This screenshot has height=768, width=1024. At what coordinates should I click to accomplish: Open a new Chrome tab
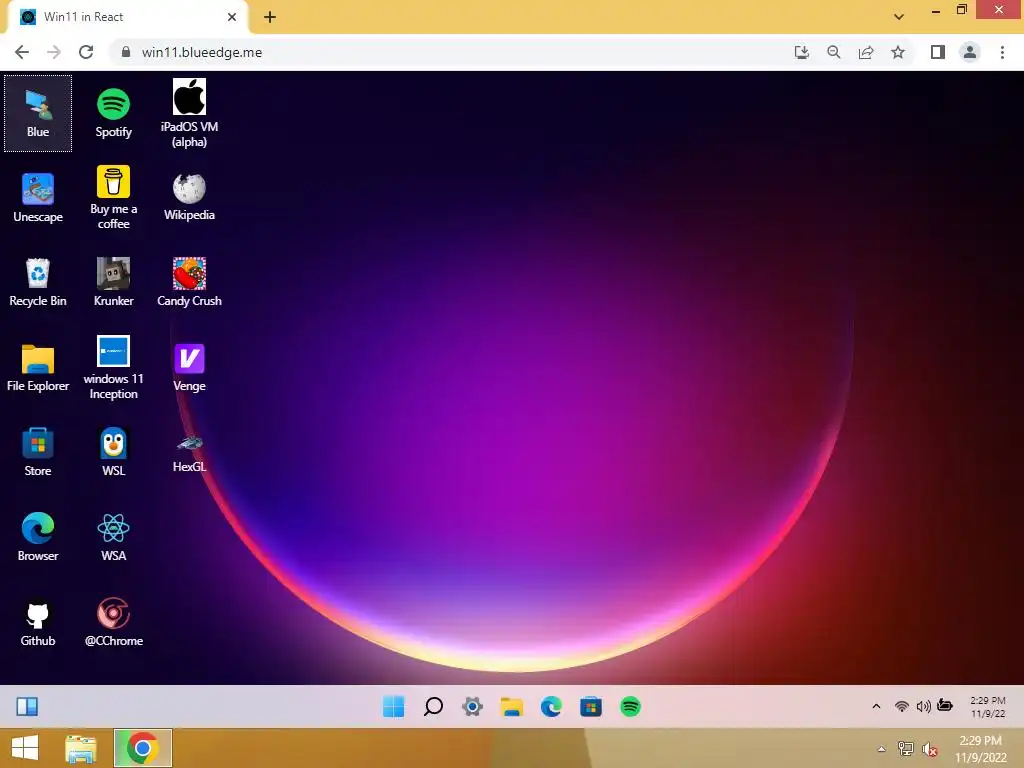pyautogui.click(x=270, y=17)
